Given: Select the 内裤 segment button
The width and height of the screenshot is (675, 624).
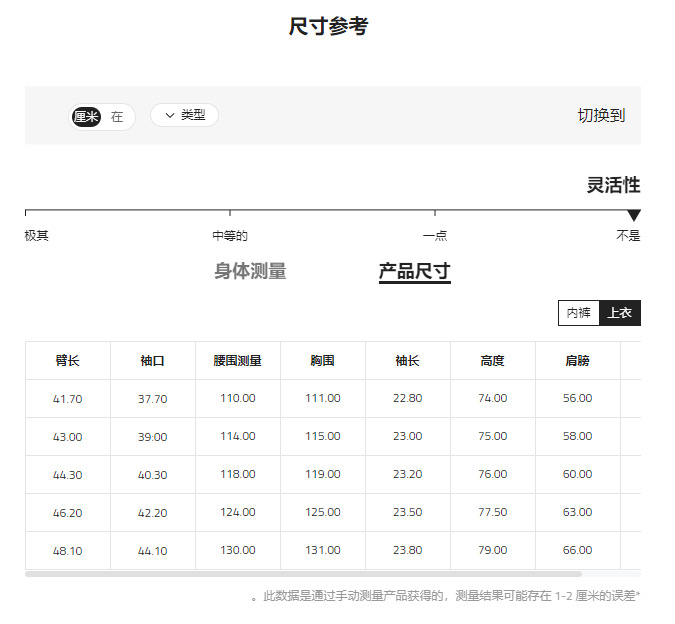Looking at the screenshot, I should click(x=579, y=313).
